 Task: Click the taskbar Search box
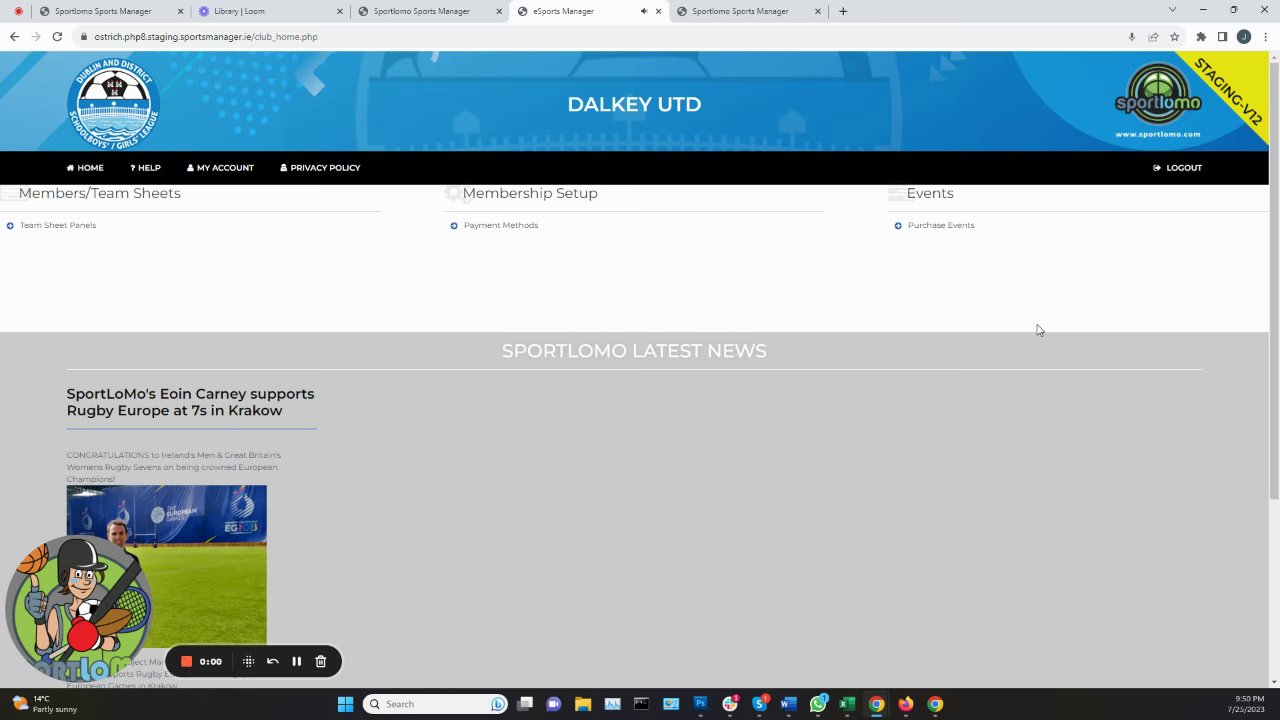click(435, 704)
